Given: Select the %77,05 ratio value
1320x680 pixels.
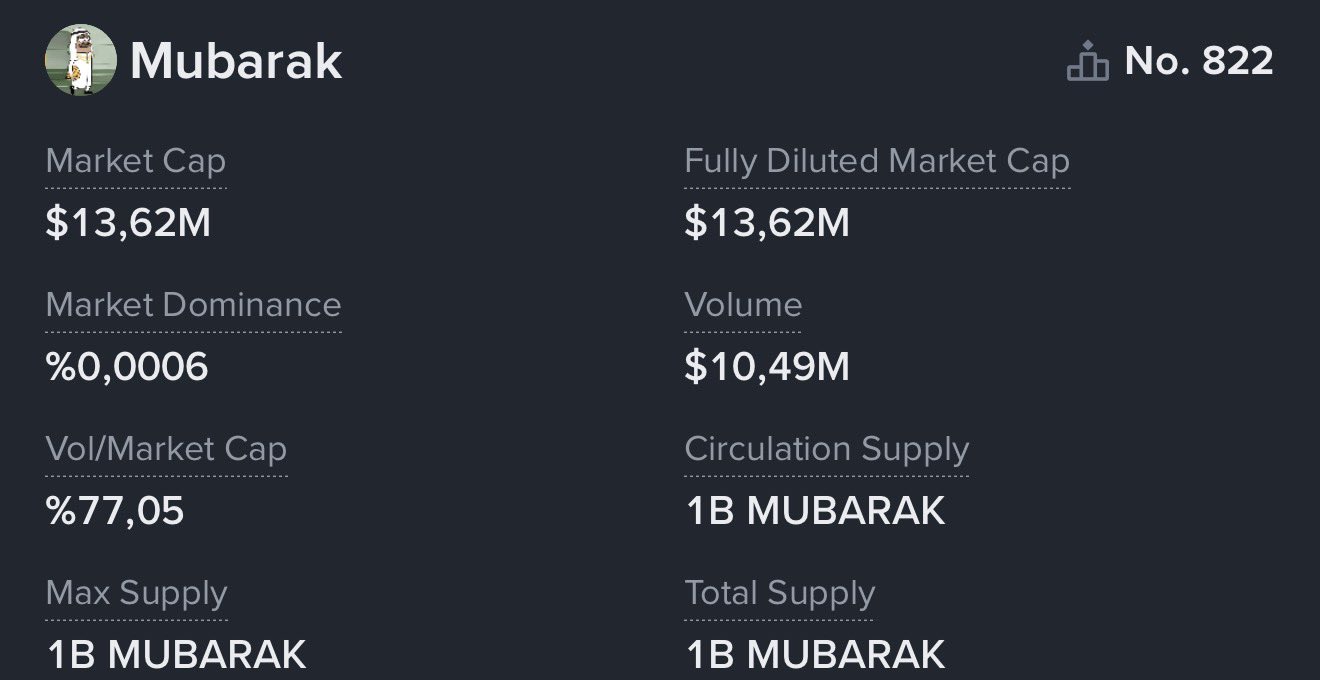Looking at the screenshot, I should pos(115,511).
